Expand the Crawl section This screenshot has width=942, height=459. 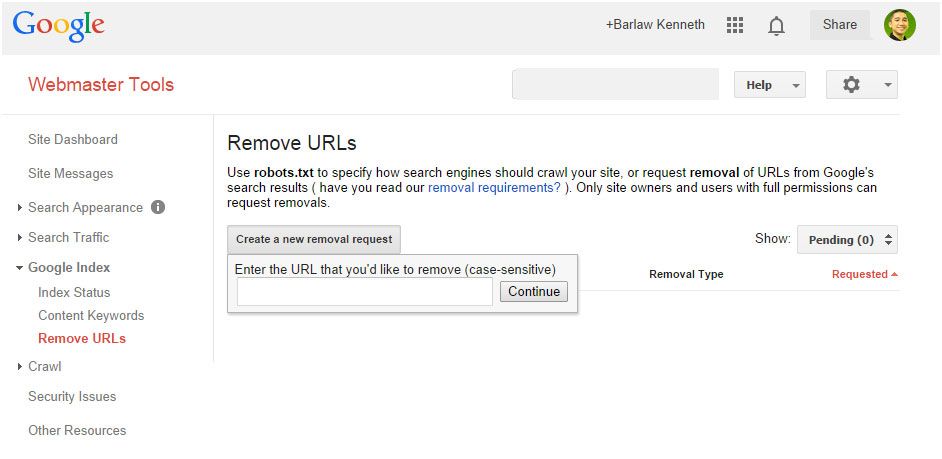(x=20, y=366)
